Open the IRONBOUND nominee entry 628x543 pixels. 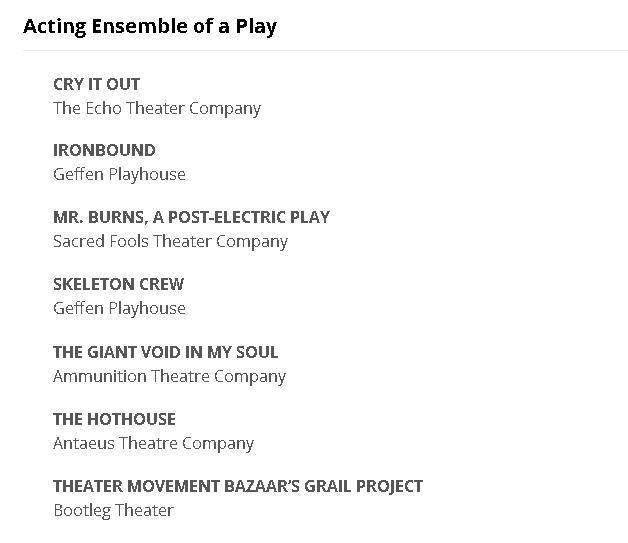point(104,150)
